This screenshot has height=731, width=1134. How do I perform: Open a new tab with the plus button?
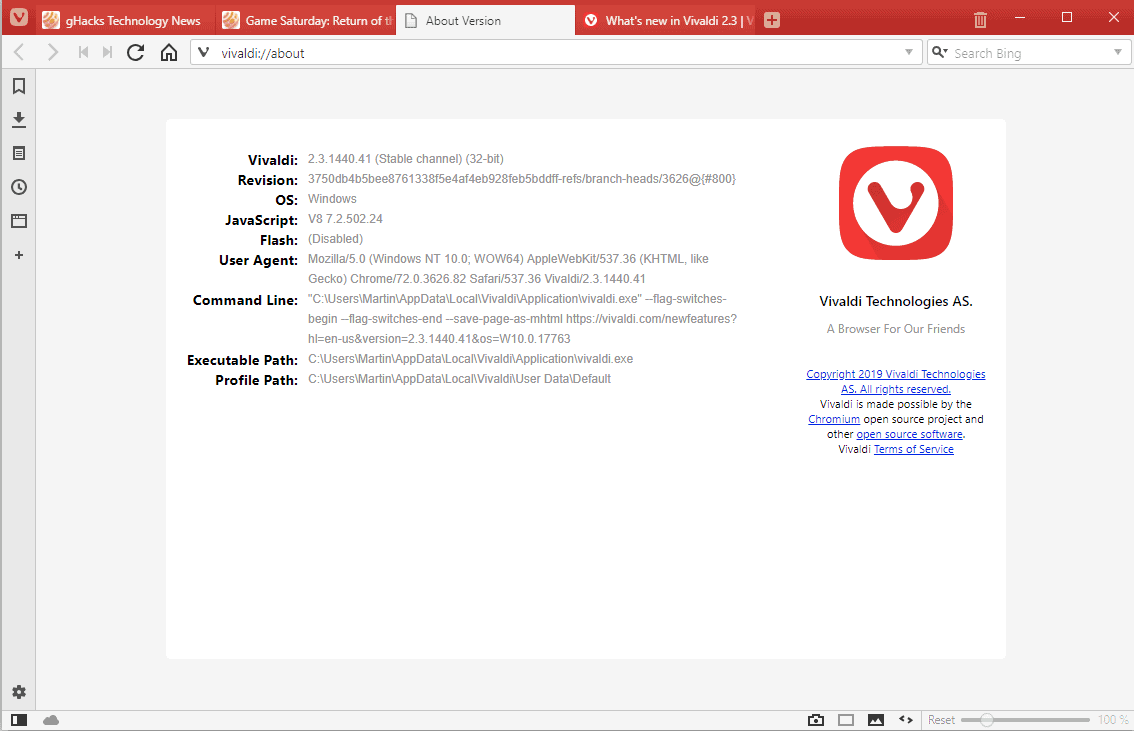(771, 19)
